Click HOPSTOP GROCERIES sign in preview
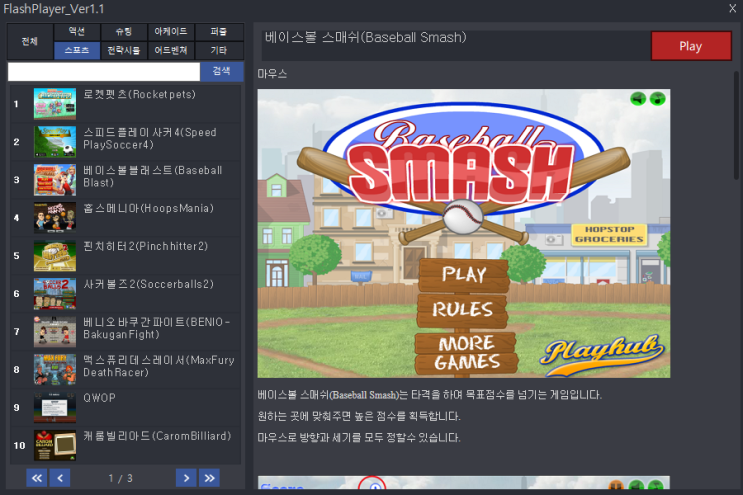This screenshot has width=743, height=495. 609,234
